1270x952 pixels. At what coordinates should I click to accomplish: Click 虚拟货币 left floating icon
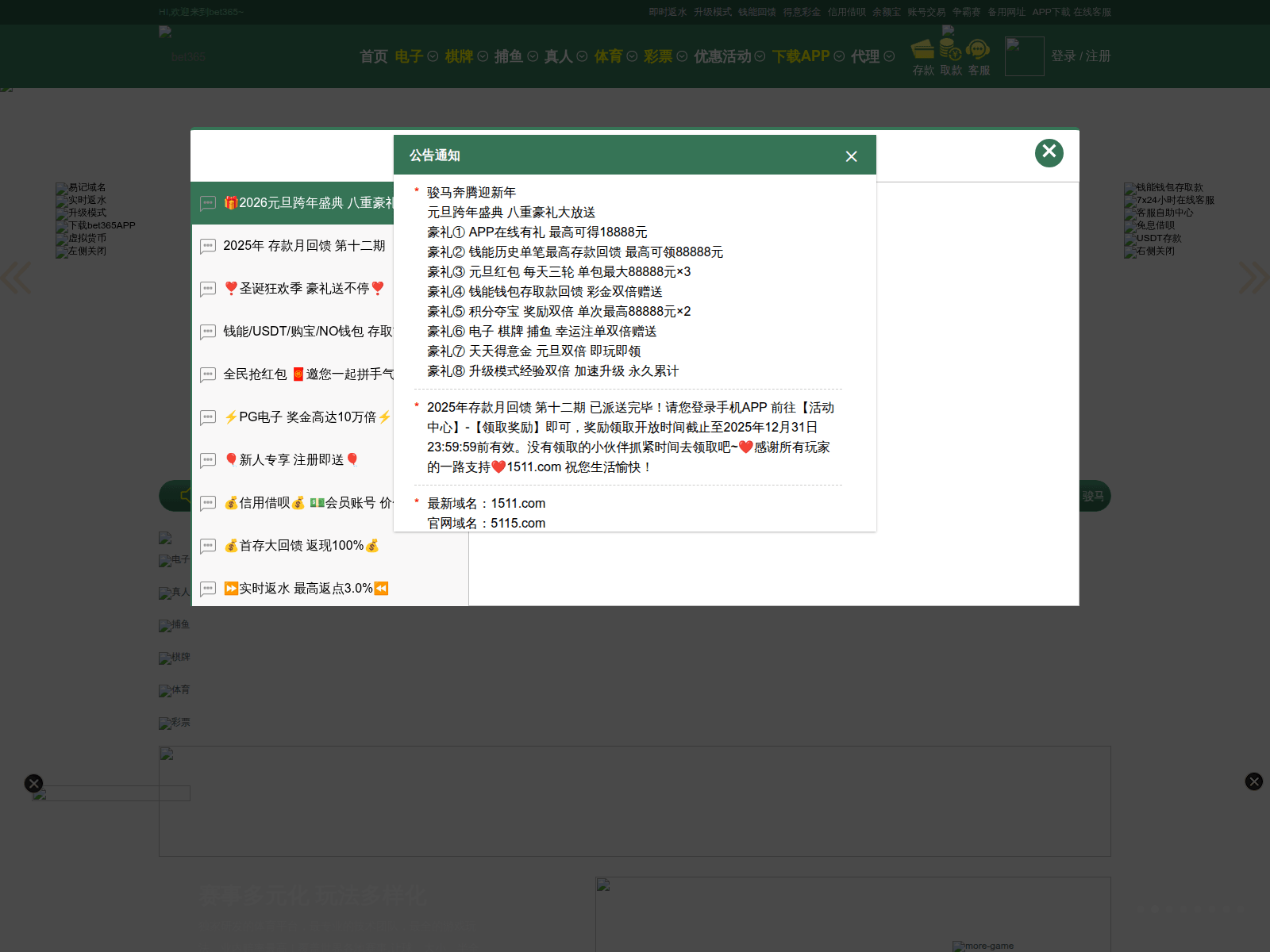coord(81,239)
